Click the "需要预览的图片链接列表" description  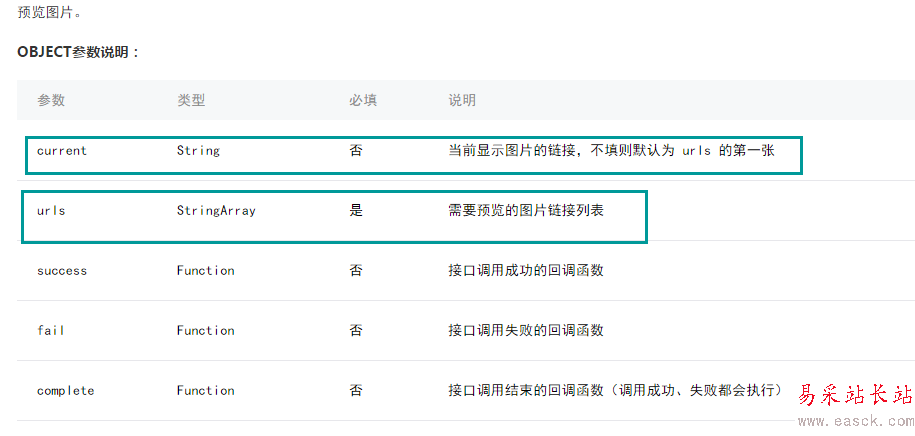(x=526, y=211)
